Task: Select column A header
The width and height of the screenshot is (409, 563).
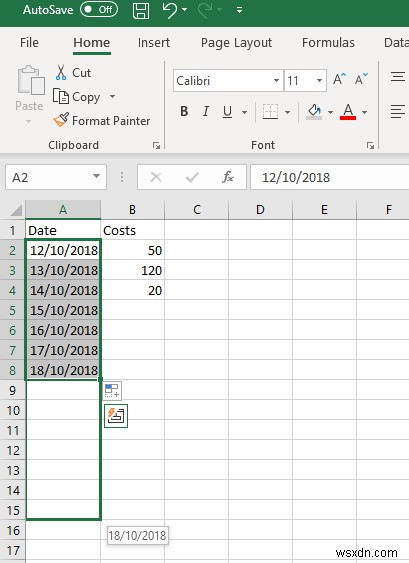Action: (63, 210)
